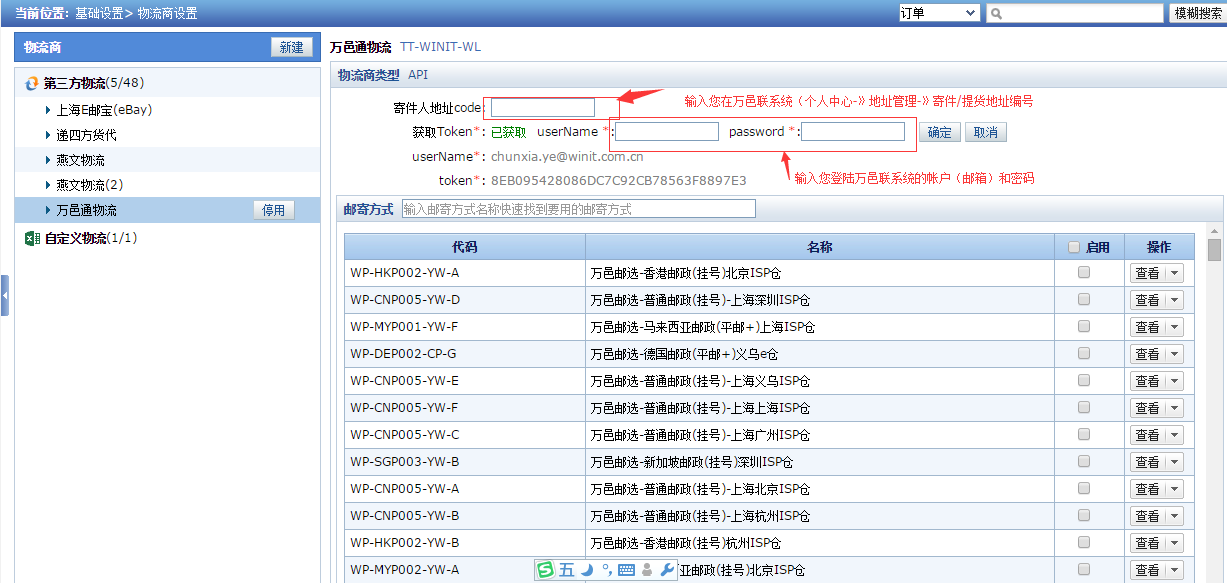
Task: Open the IME wrench settings icon
Action: [668, 570]
